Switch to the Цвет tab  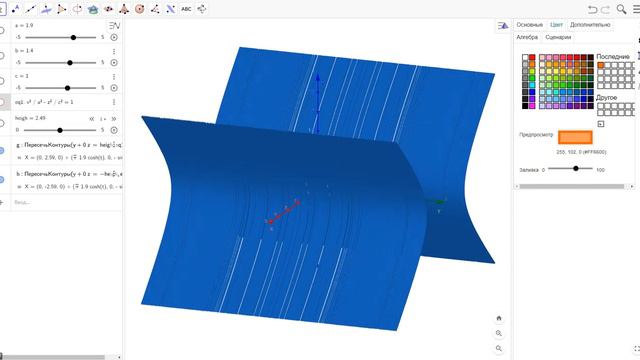coord(556,25)
